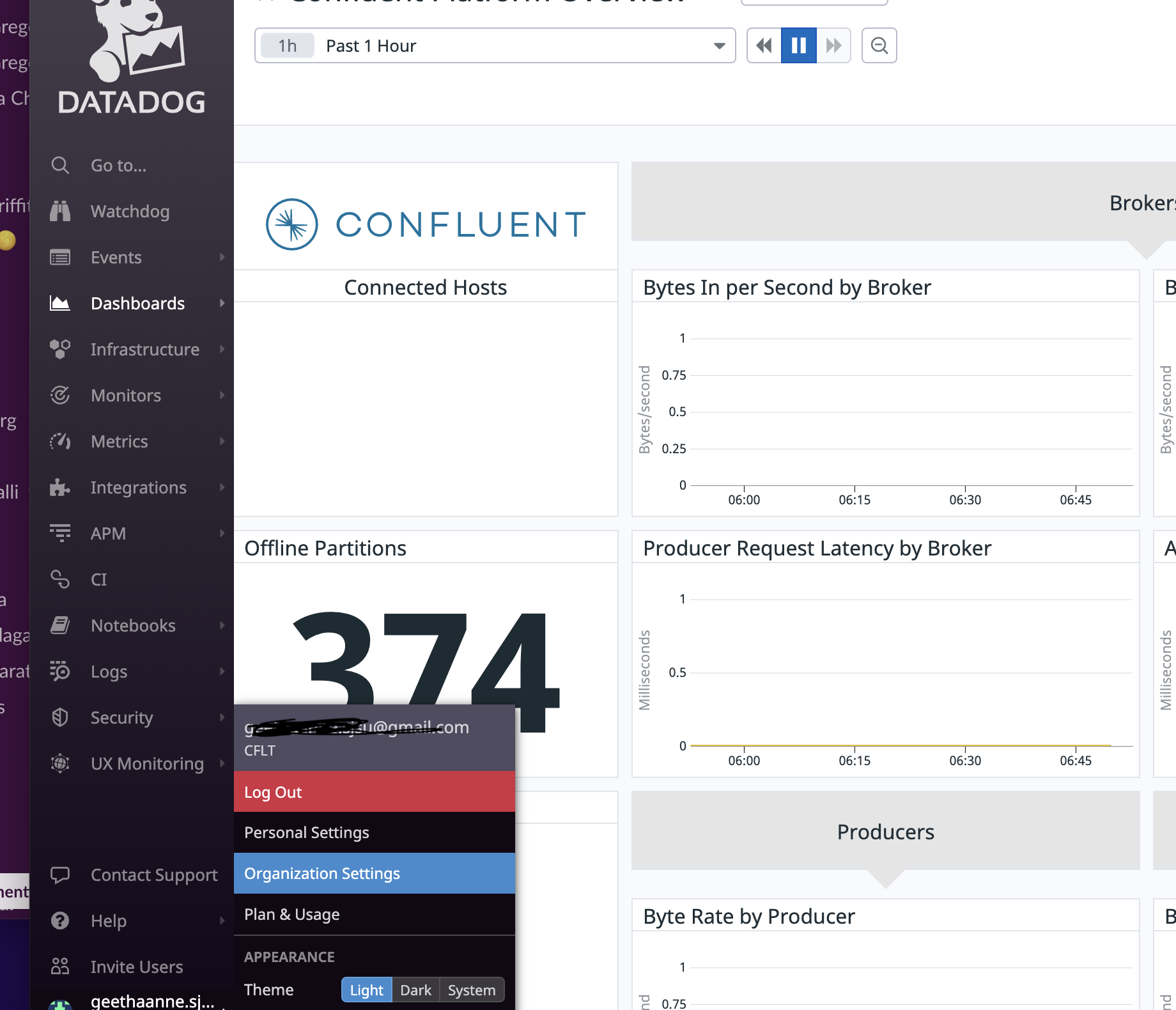Expand the Events submenu arrow
The height and width of the screenshot is (1010, 1176).
222,257
